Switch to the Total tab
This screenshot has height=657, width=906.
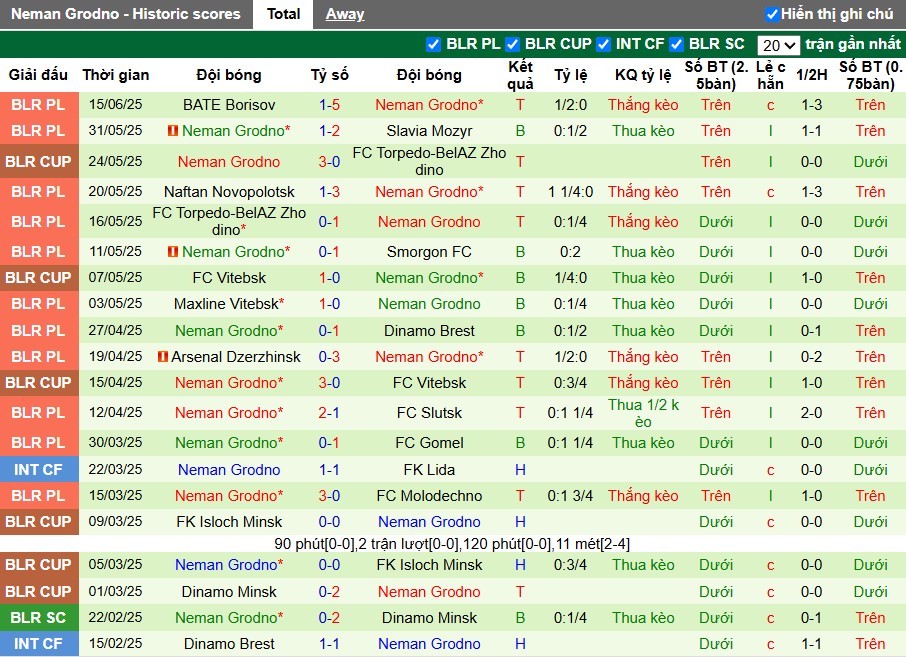[283, 14]
